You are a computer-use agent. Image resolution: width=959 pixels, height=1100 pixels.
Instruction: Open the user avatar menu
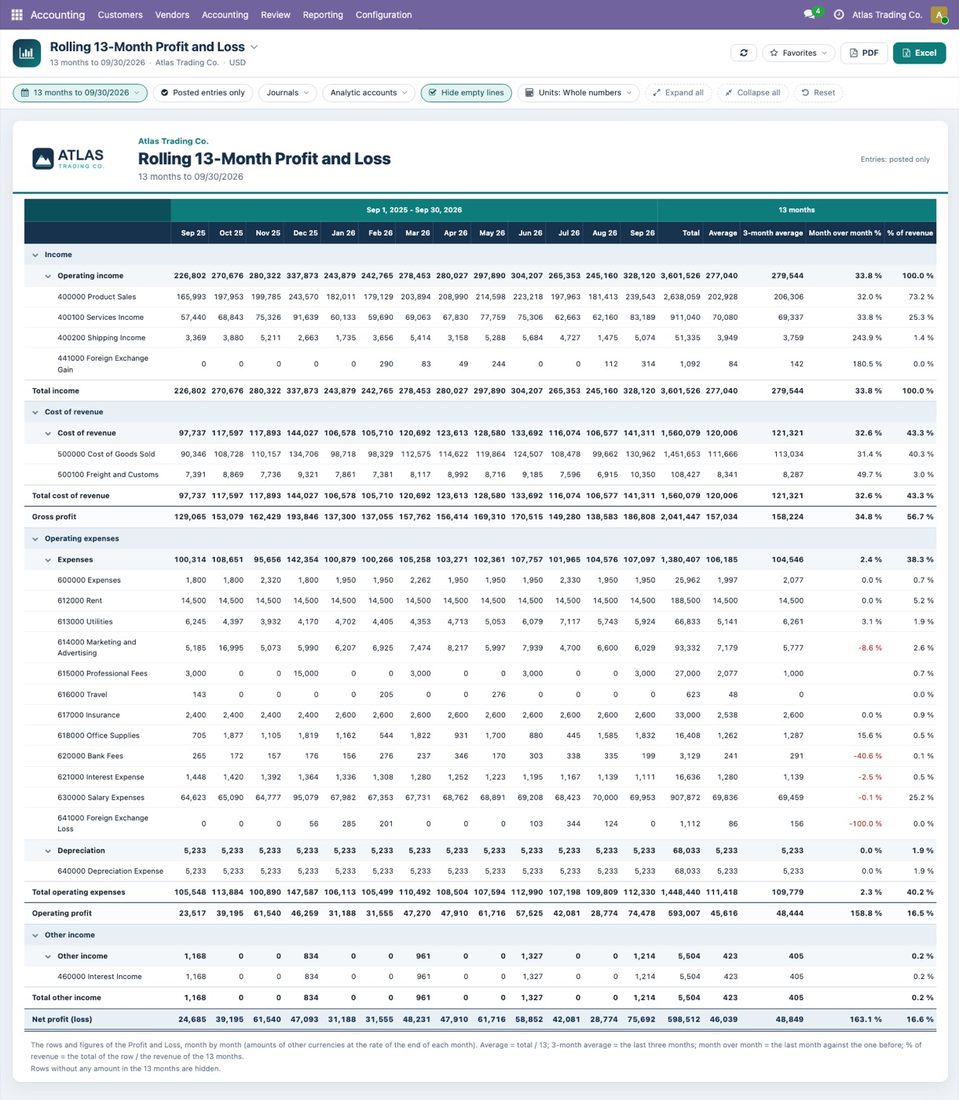939,15
